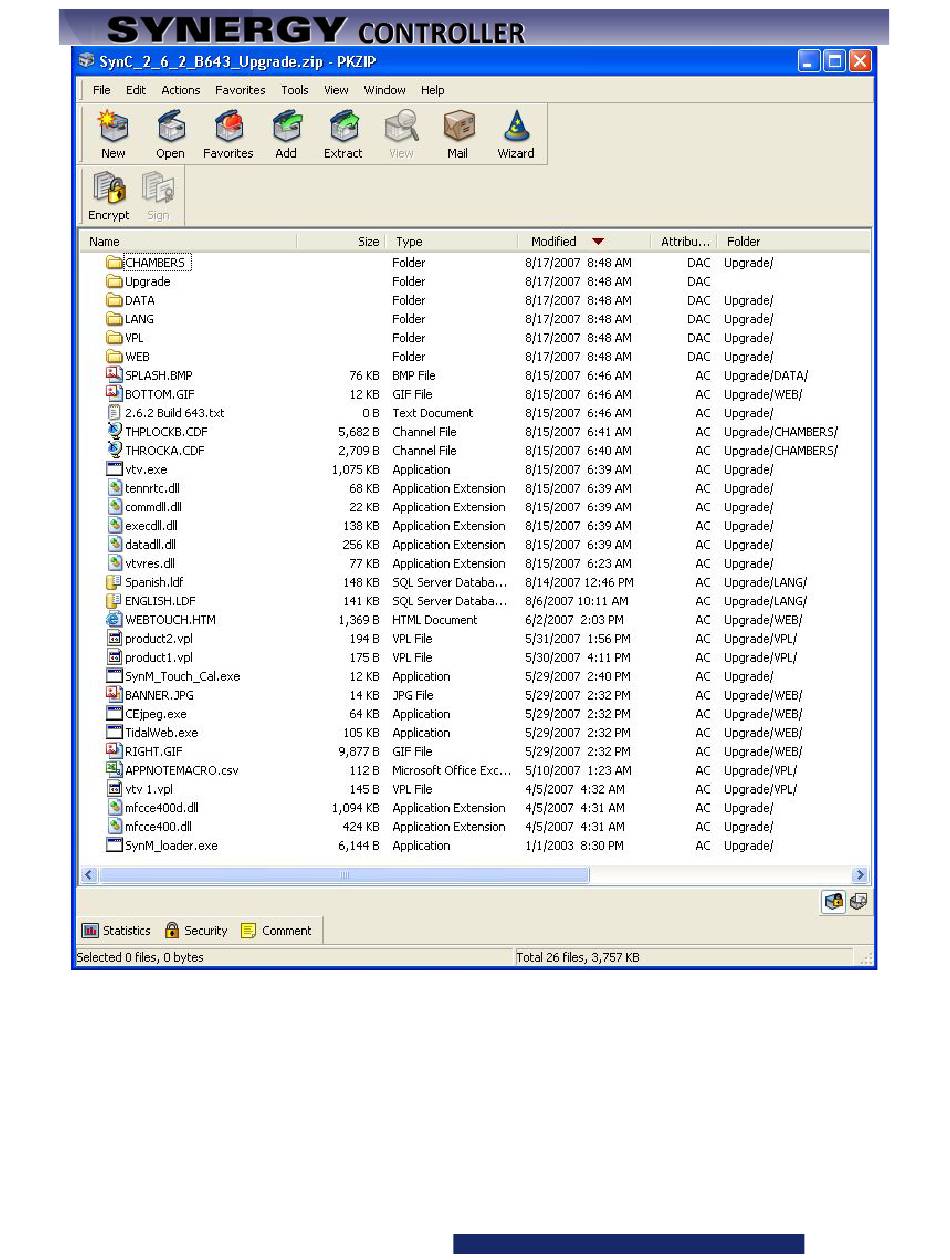This screenshot has height=1260, width=950.
Task: Select the THPLOCKB.CDF file icon
Action: pyautogui.click(x=114, y=431)
